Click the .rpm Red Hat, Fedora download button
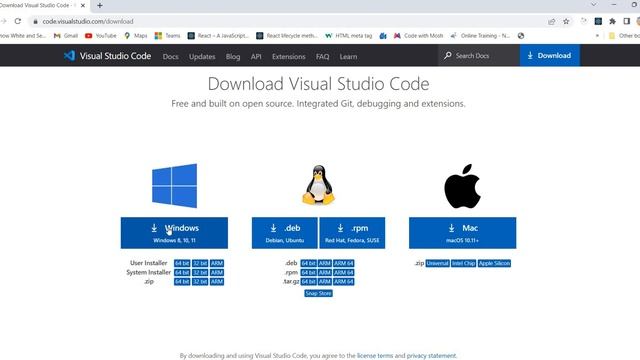 [x=352, y=233]
